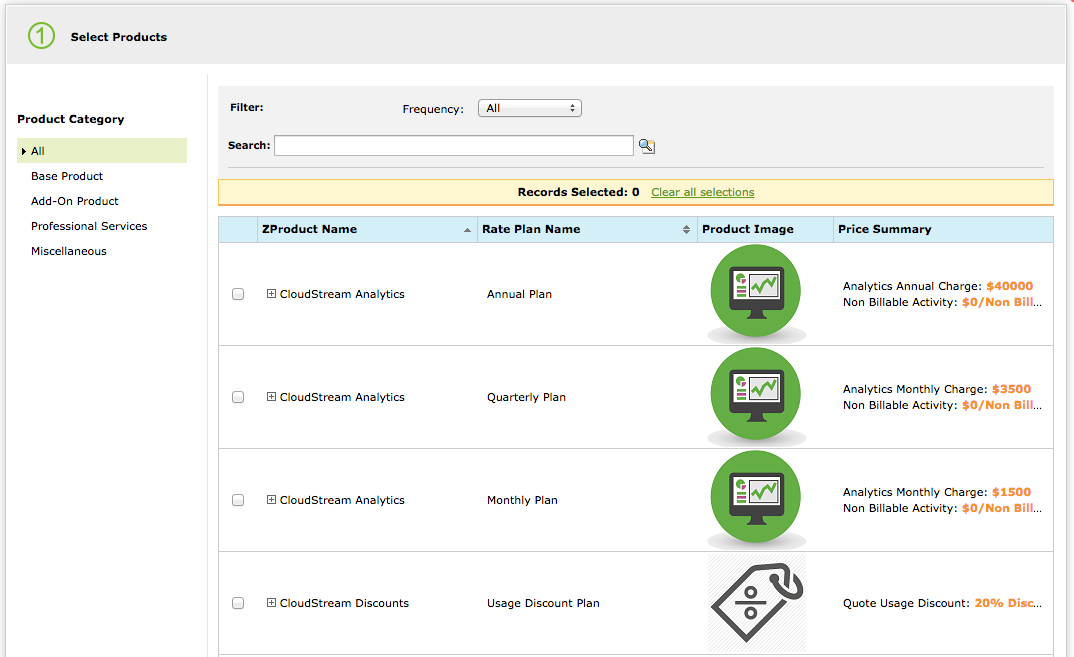
Task: Click the $40000 annual charge price
Action: pyautogui.click(x=1010, y=286)
